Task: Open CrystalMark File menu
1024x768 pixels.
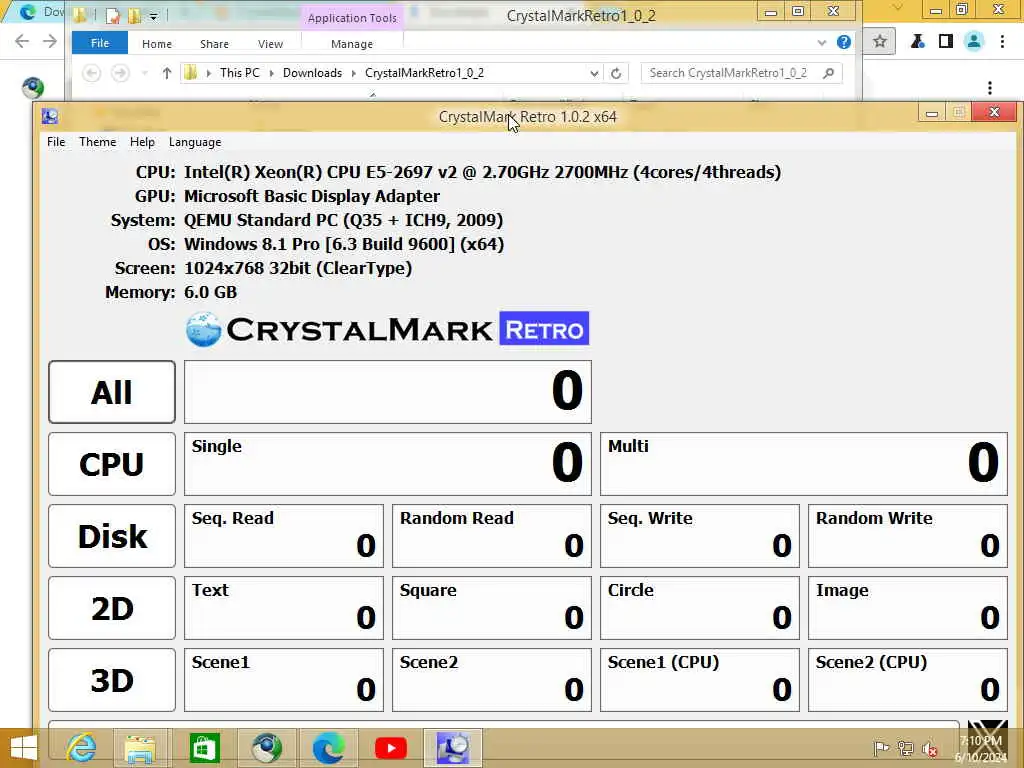Action: pyautogui.click(x=56, y=142)
